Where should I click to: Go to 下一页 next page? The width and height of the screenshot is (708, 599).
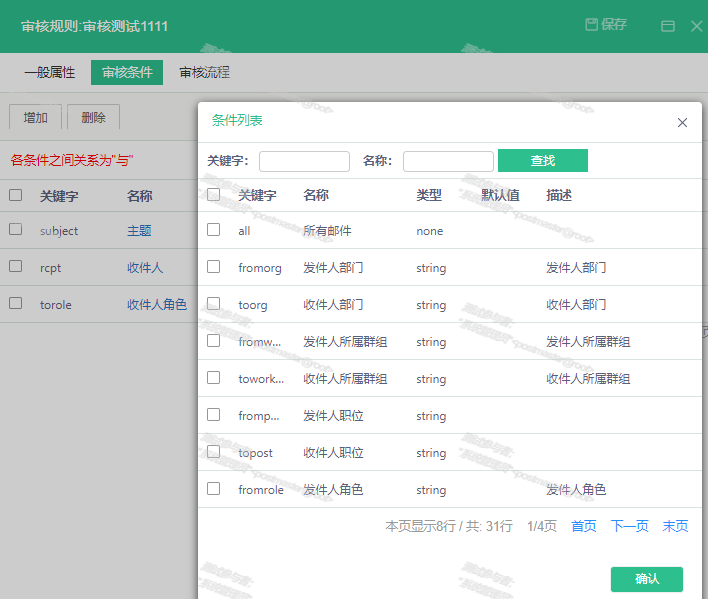pos(629,526)
